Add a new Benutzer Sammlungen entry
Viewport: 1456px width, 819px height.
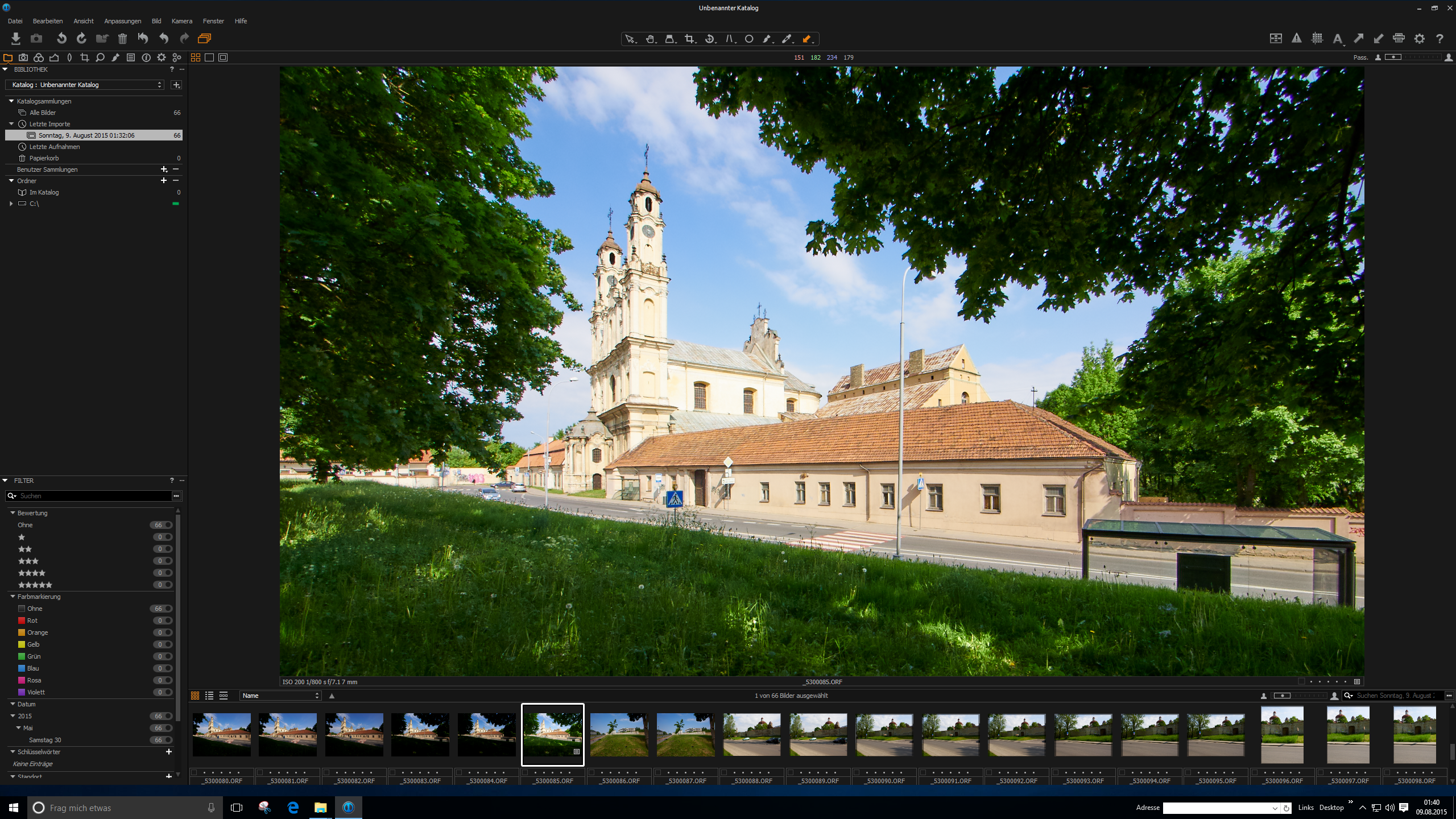(x=164, y=169)
